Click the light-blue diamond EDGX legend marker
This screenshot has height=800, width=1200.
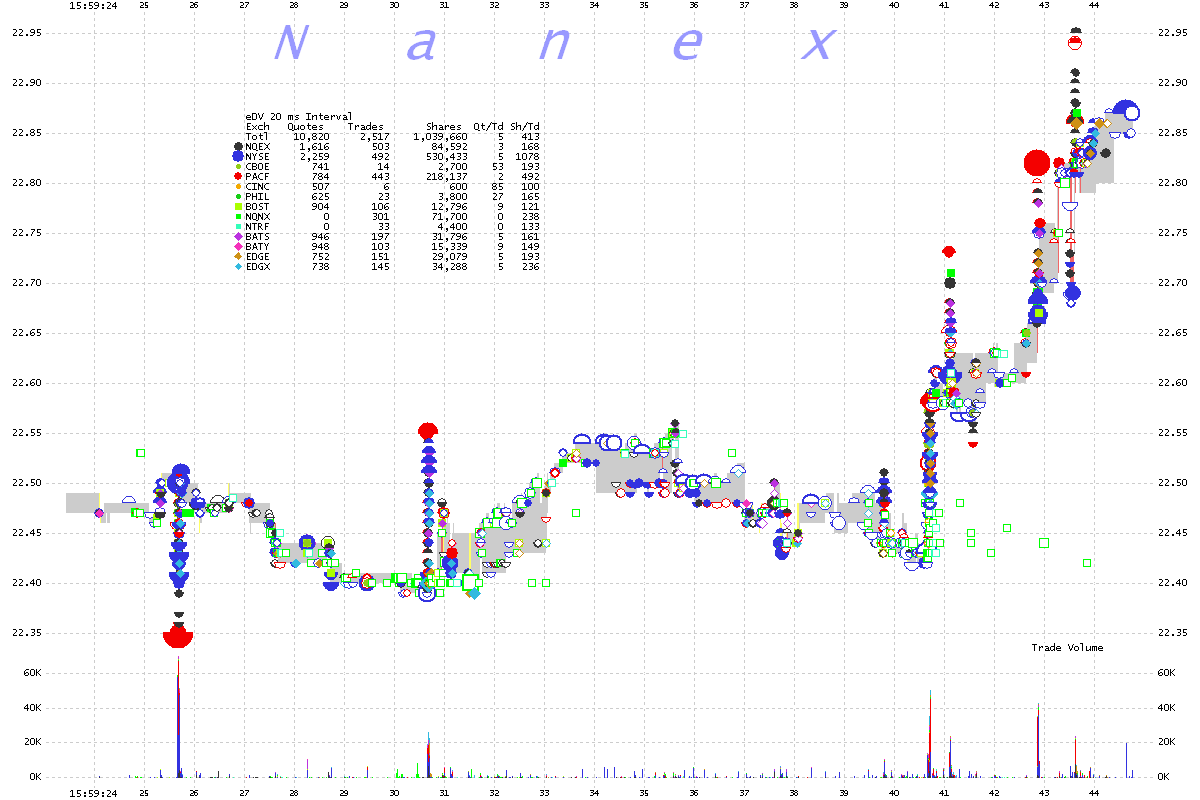coord(238,267)
